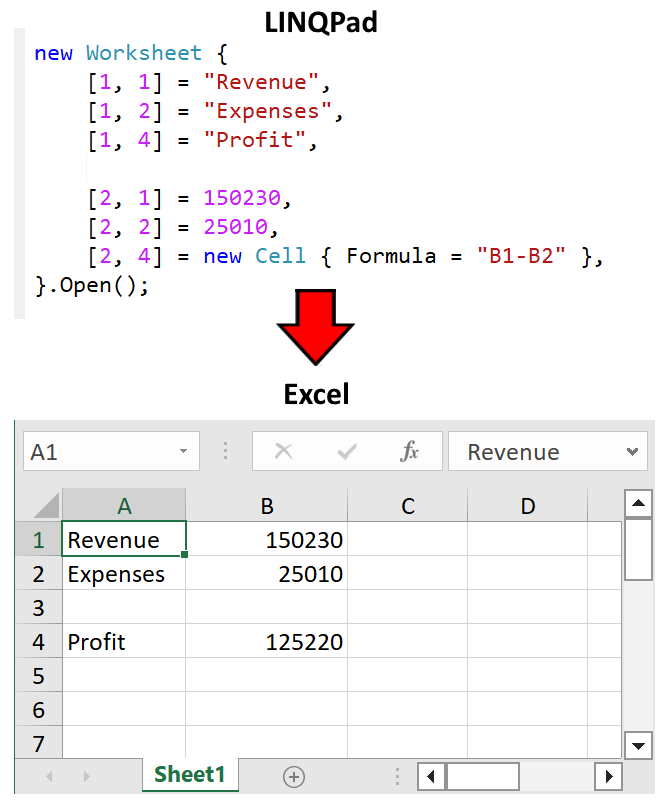
Task: Click the horizontal scrollbar right arrow
Action: click(x=608, y=776)
